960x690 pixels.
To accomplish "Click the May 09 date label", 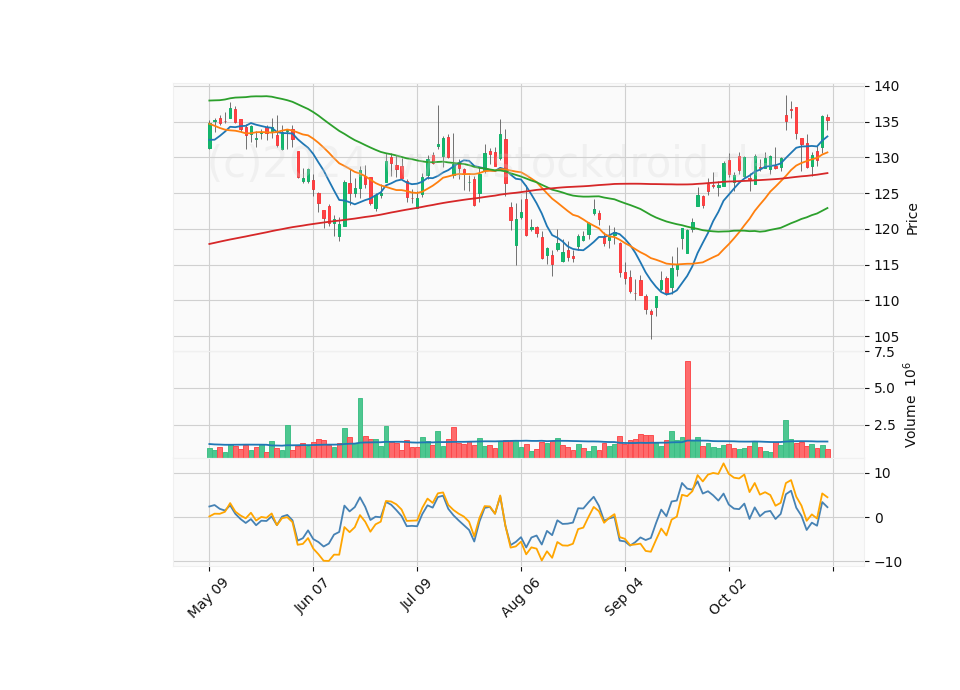I will (x=208, y=598).
